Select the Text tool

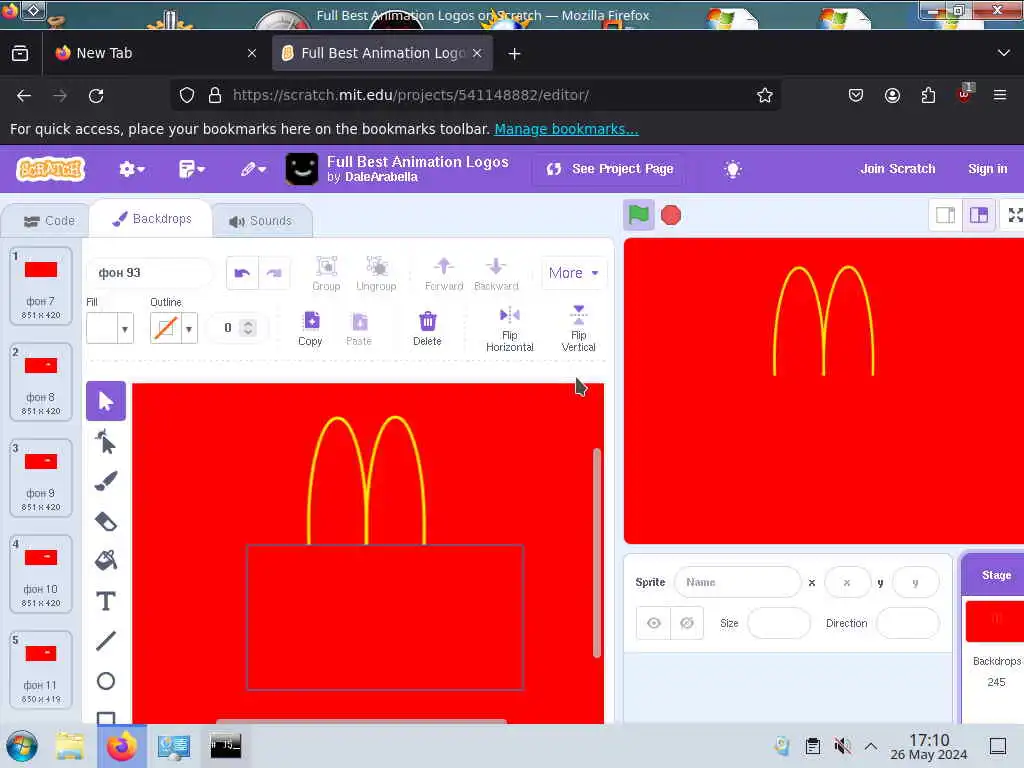(x=106, y=601)
